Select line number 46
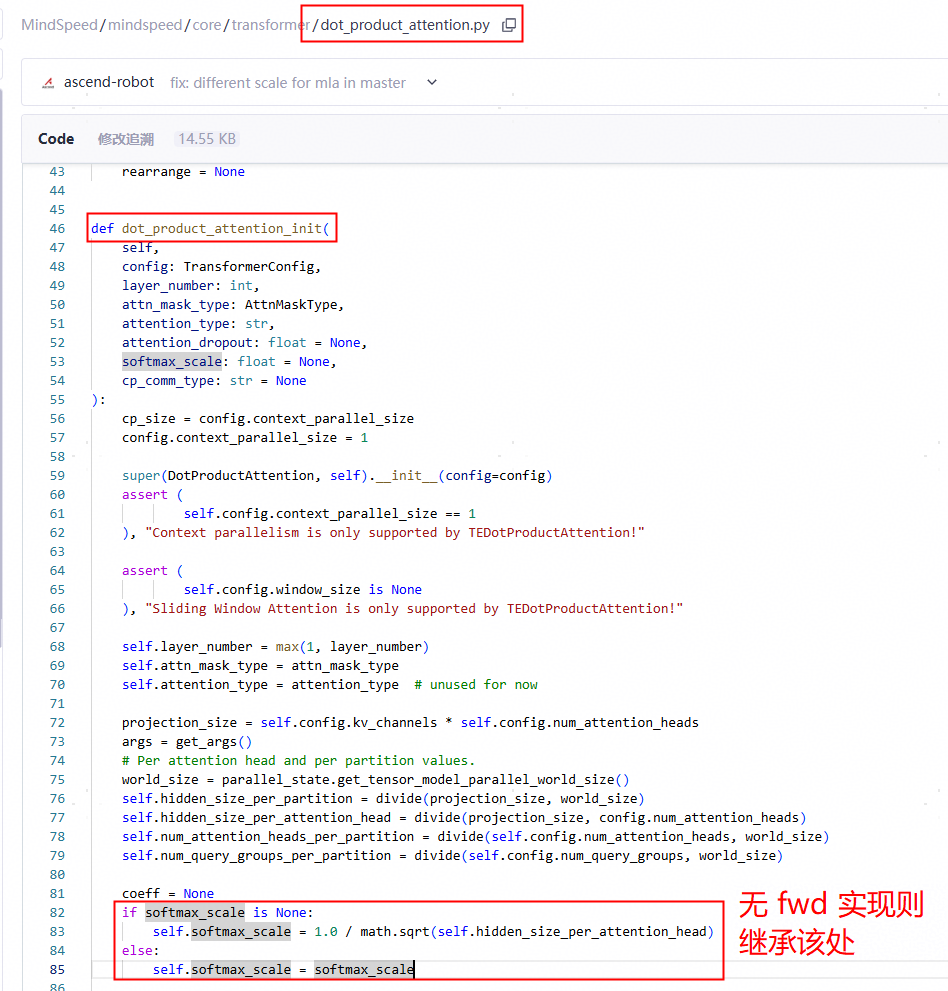This screenshot has width=948, height=991. [57, 228]
